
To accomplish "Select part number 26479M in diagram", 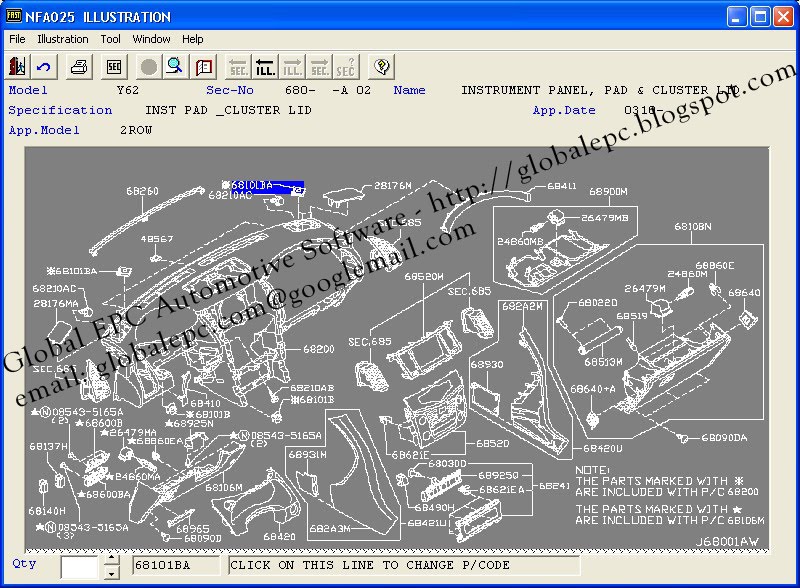I will pyautogui.click(x=645, y=289).
